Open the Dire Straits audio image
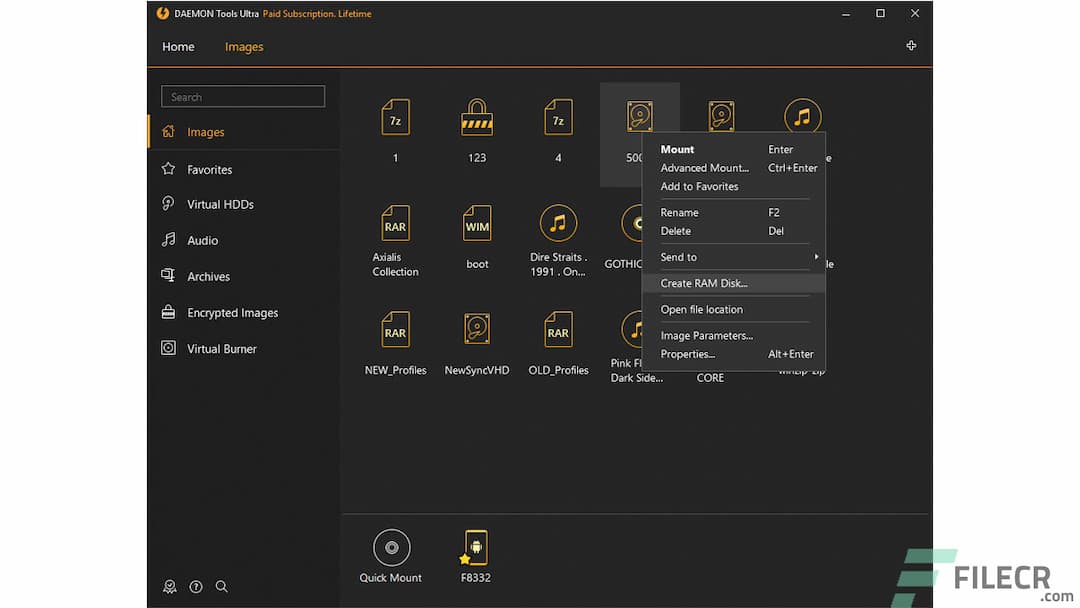The width and height of the screenshot is (1080, 608). [x=558, y=223]
